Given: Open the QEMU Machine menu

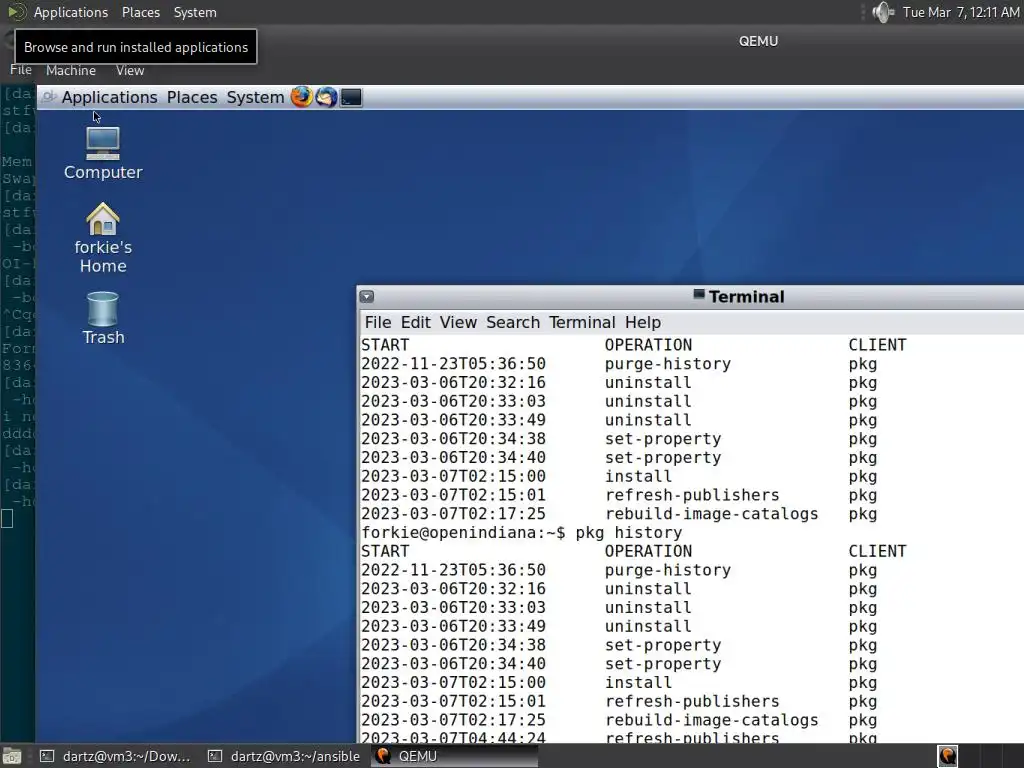Looking at the screenshot, I should tap(71, 70).
